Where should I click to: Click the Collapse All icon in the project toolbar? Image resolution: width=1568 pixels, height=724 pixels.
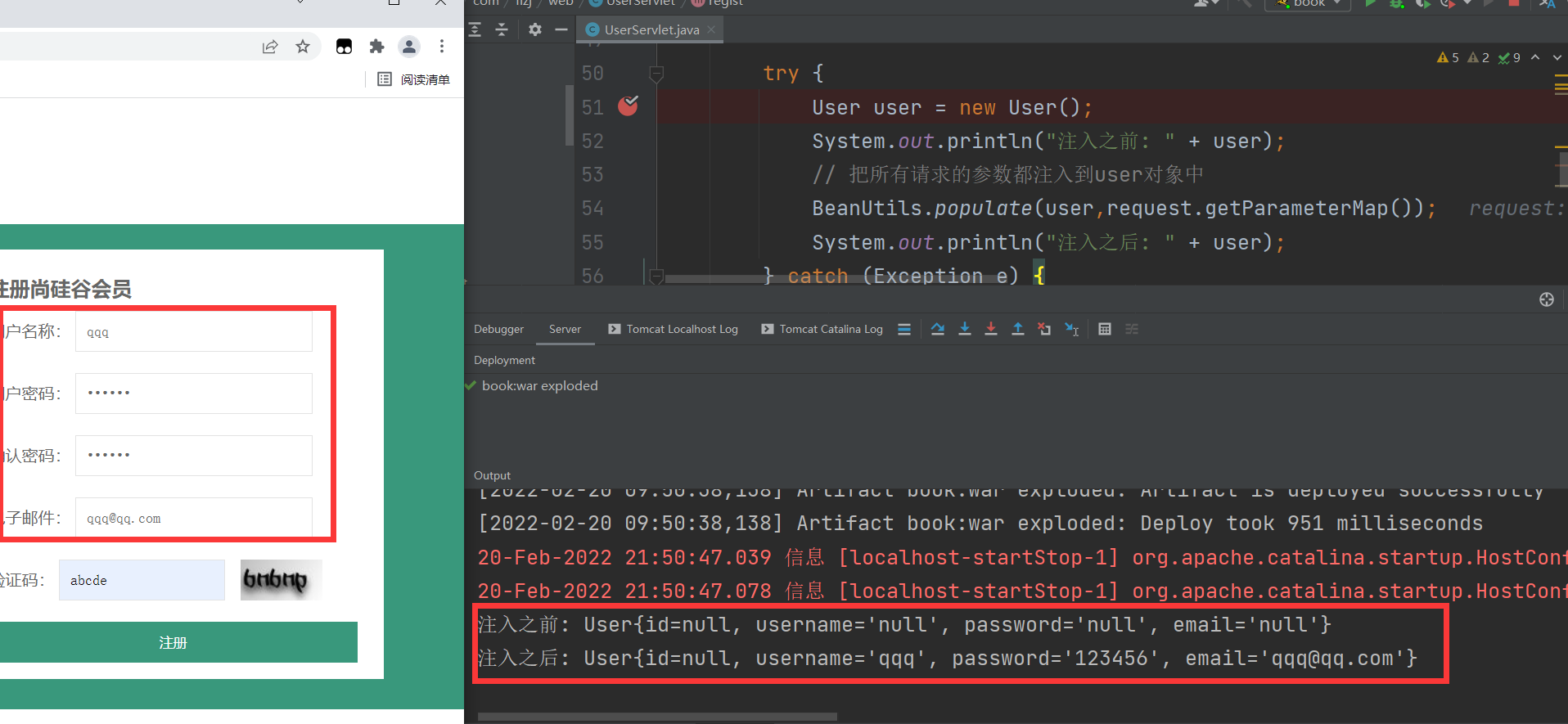(x=502, y=29)
